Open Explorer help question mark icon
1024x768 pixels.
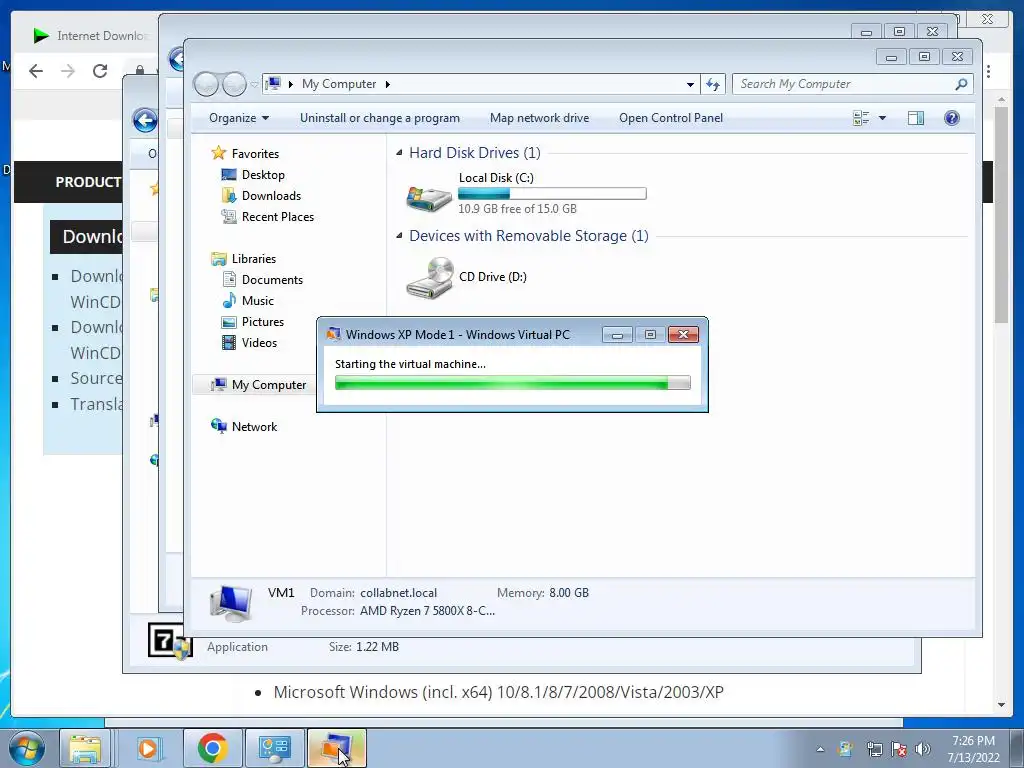point(952,118)
